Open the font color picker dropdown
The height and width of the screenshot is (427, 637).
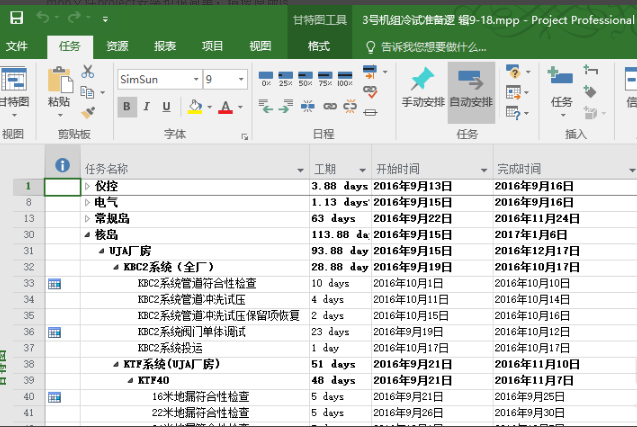point(240,107)
